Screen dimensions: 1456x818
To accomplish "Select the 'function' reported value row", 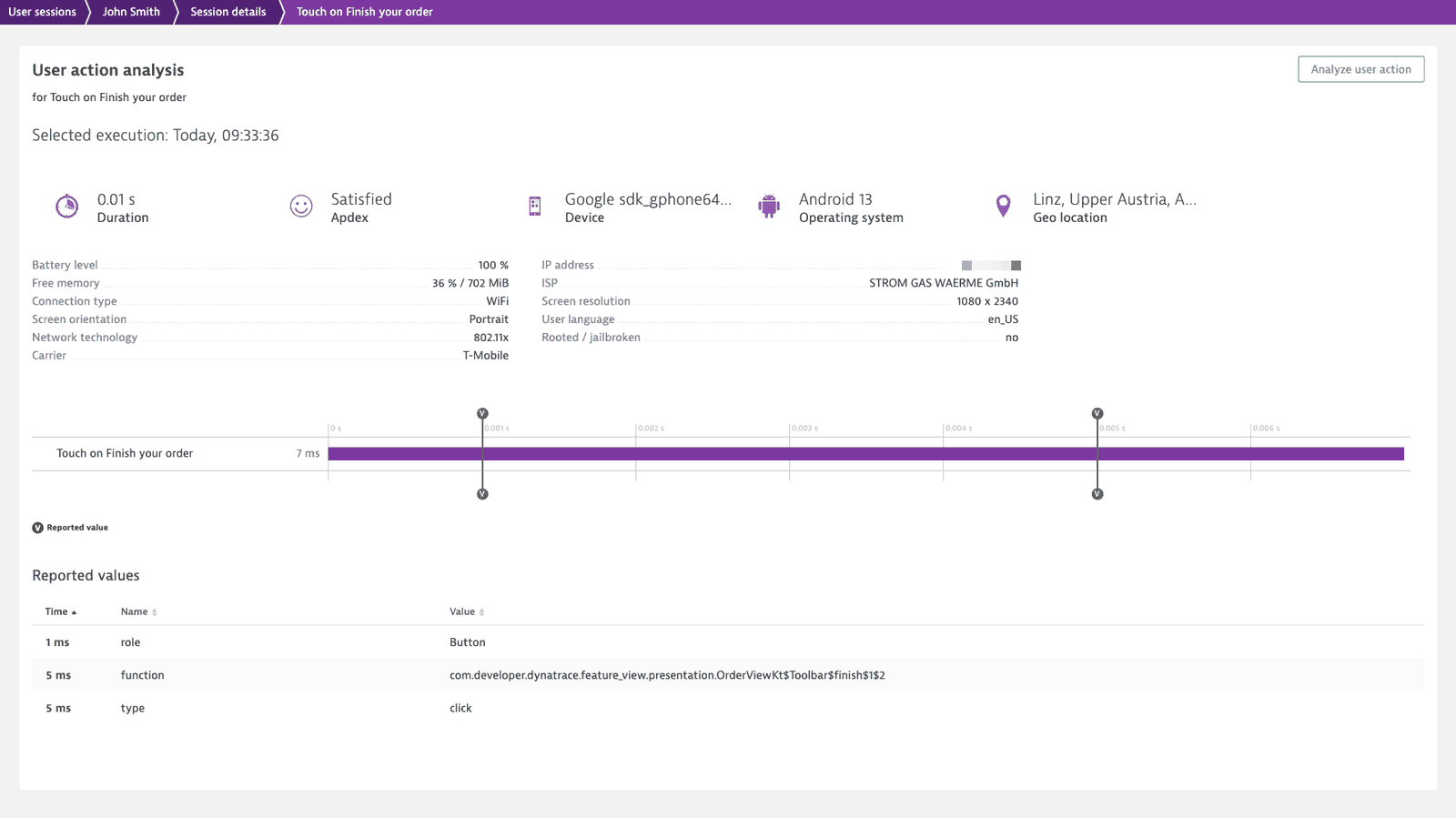I will pyautogui.click(x=728, y=675).
